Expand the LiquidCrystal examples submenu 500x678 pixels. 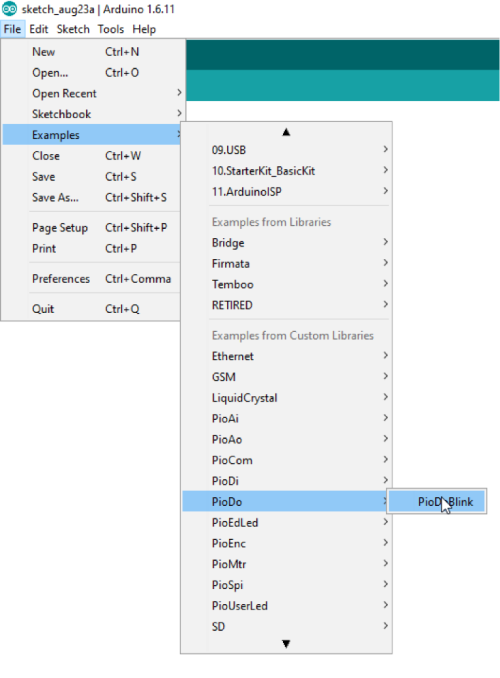[x=286, y=398]
